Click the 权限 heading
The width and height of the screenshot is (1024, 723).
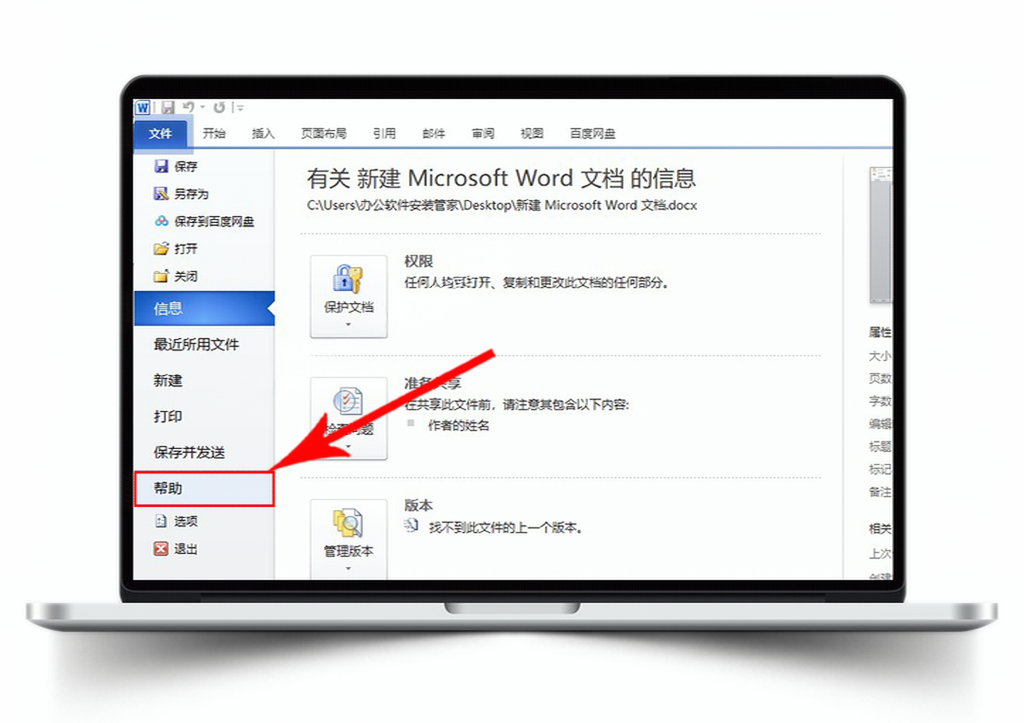coord(418,261)
